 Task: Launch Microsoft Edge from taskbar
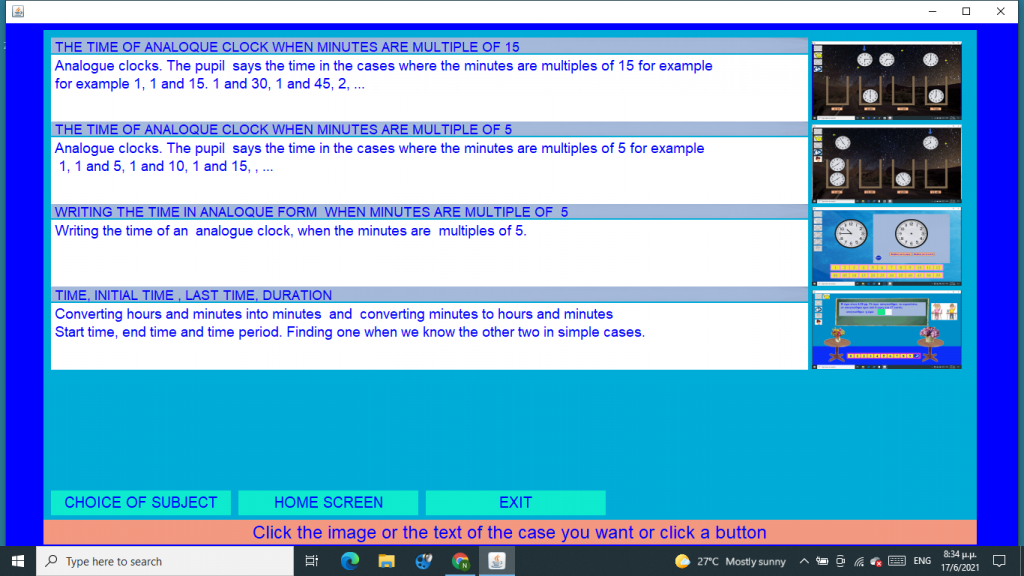click(x=349, y=561)
